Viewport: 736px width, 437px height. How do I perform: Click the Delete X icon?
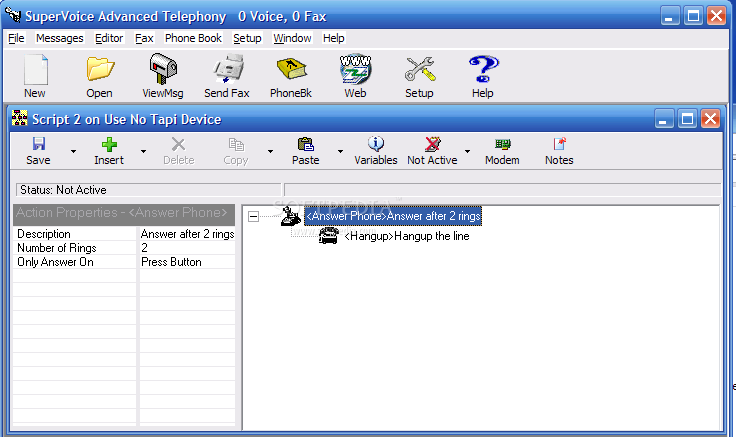178,144
